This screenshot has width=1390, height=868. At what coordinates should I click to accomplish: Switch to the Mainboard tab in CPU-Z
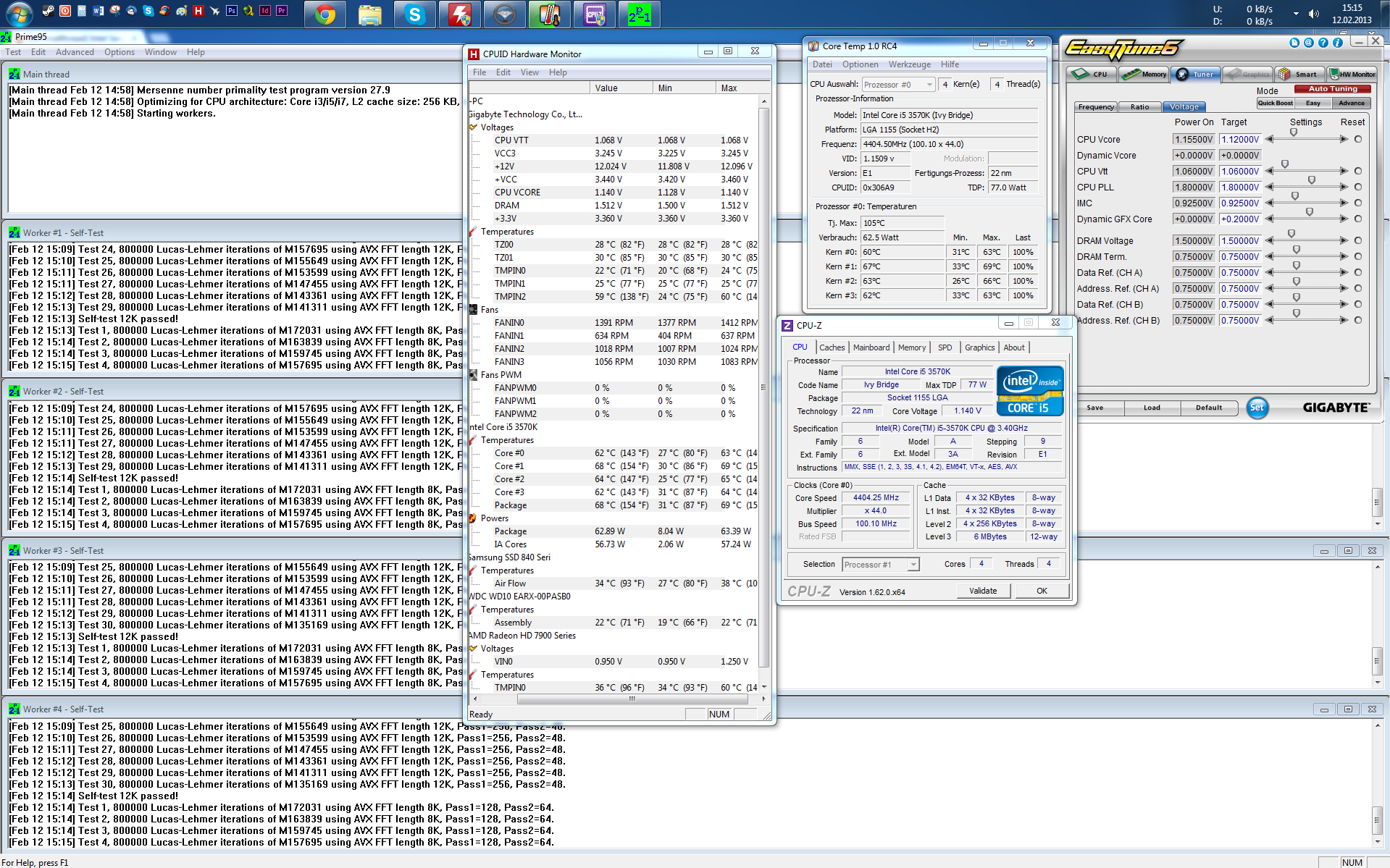(871, 347)
